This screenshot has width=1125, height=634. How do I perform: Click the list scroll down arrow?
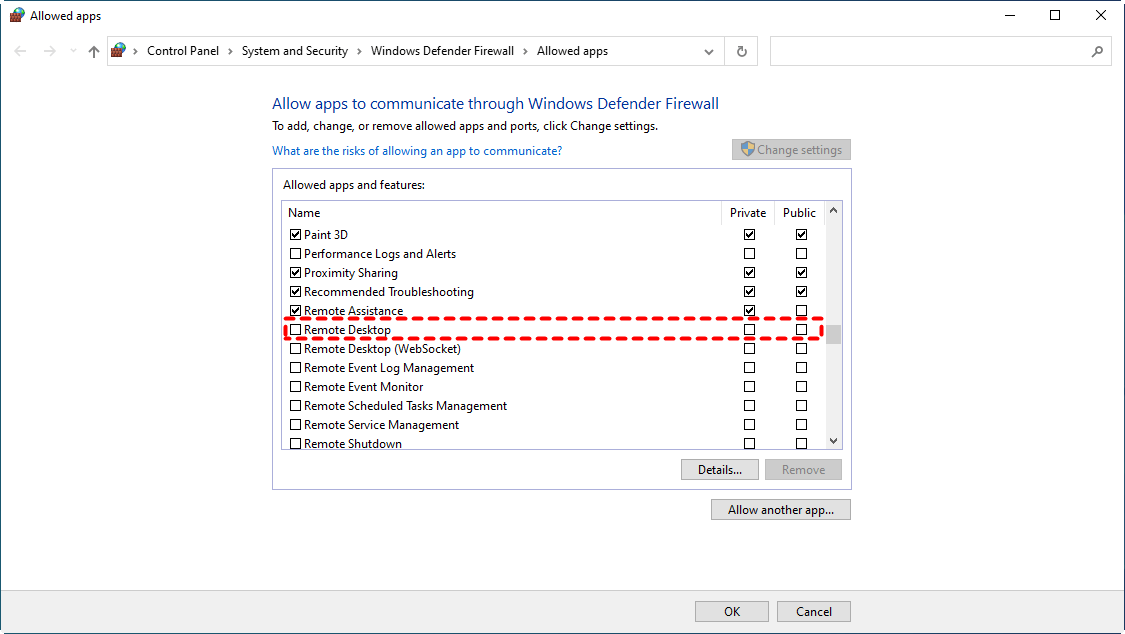click(833, 441)
